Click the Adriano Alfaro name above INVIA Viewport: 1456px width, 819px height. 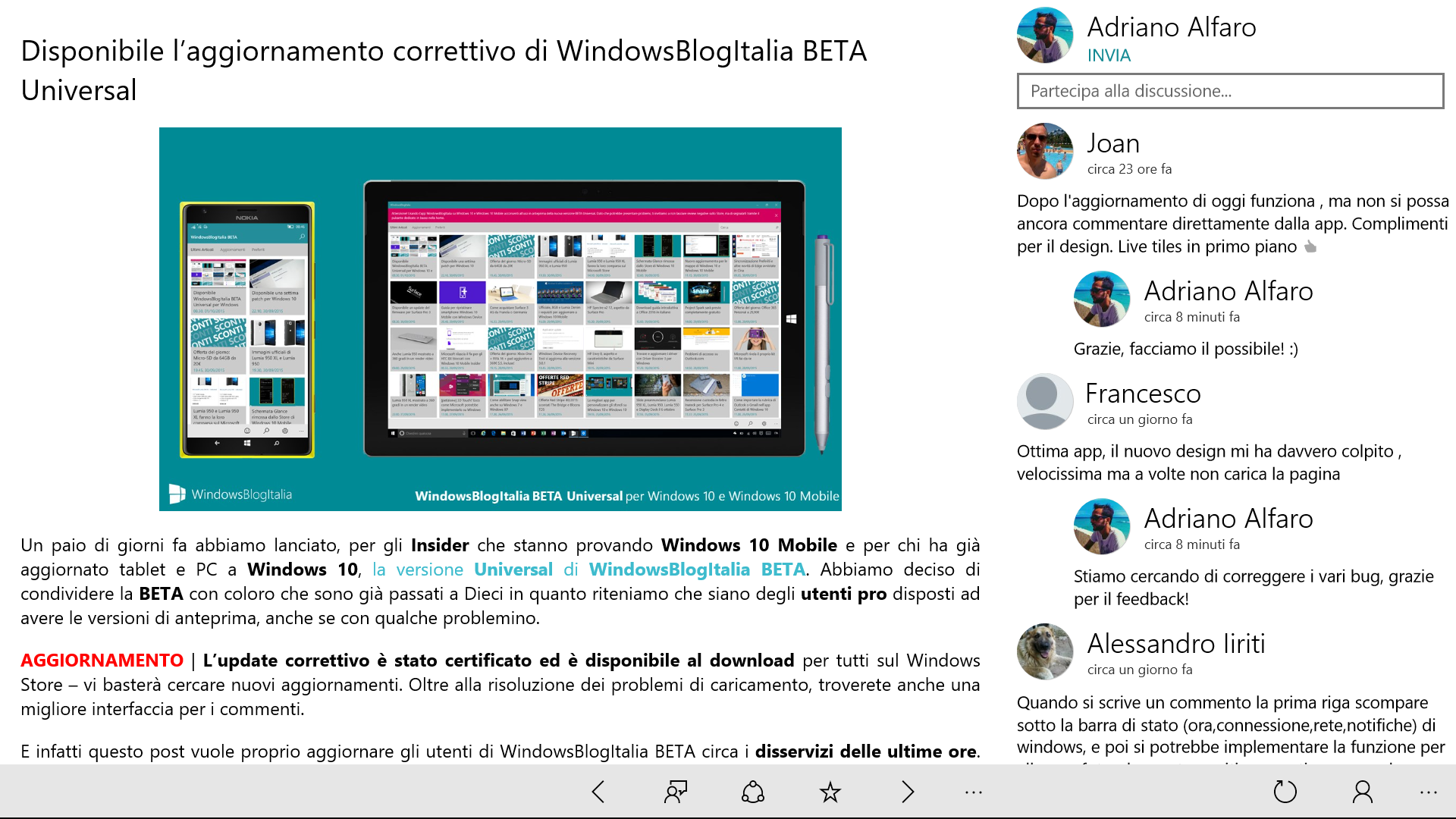1172,27
